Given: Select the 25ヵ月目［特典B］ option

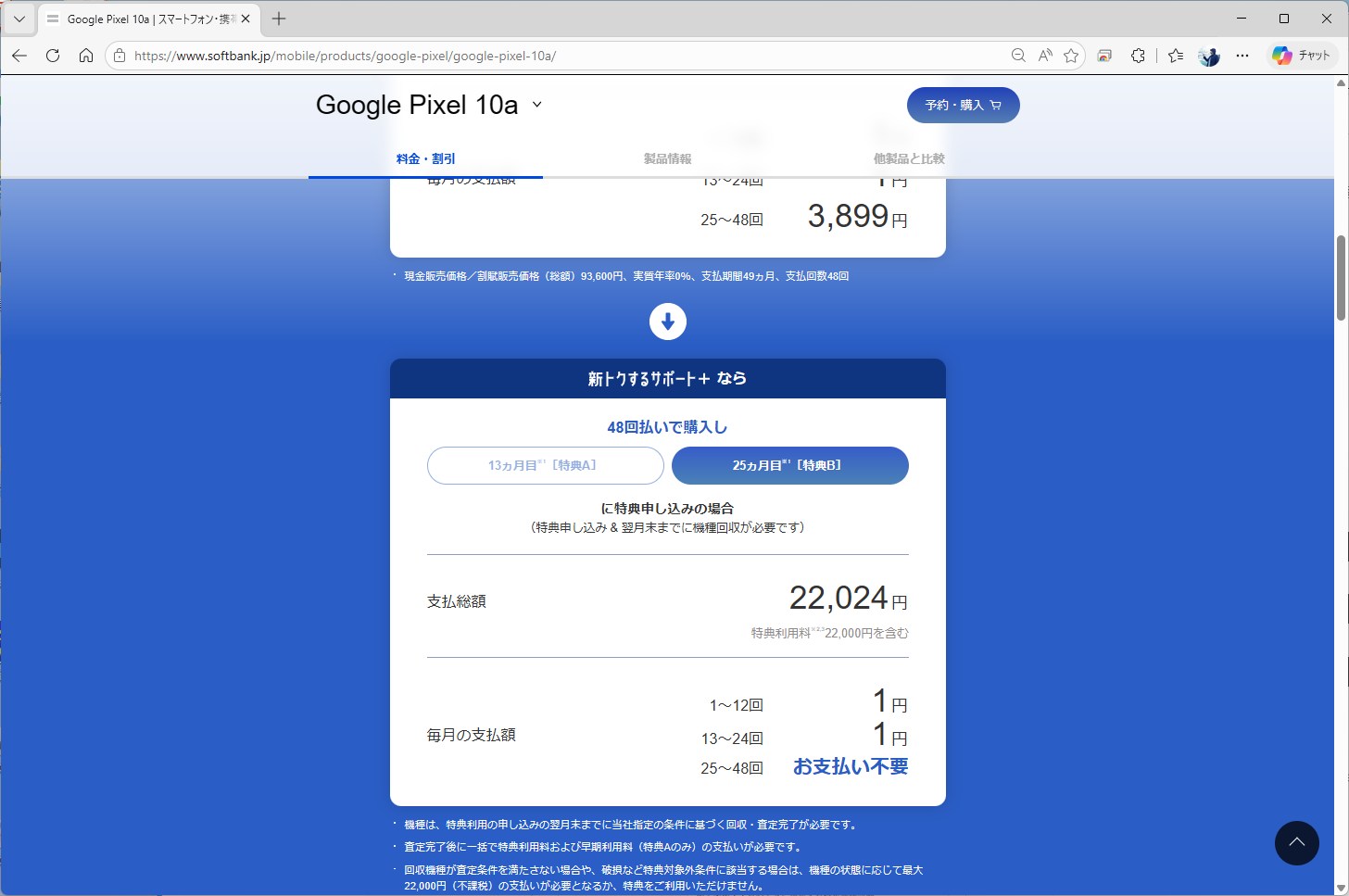Looking at the screenshot, I should pyautogui.click(x=789, y=465).
